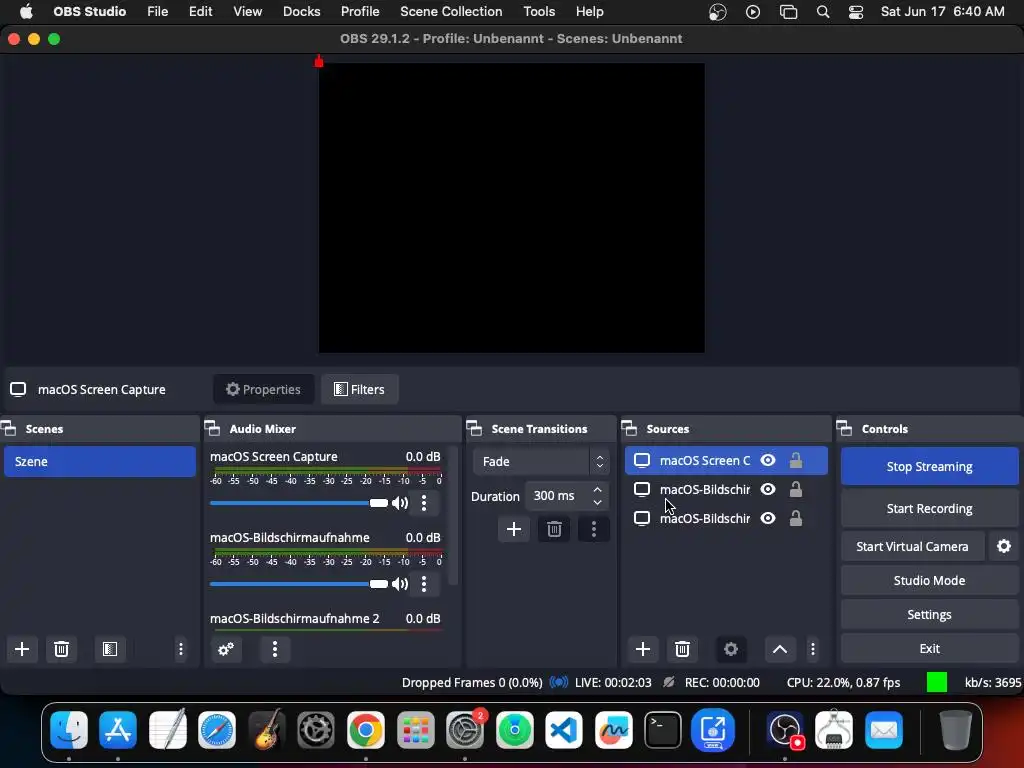1024x768 pixels.
Task: Remove selected scene with trash icon
Action: click(x=61, y=649)
